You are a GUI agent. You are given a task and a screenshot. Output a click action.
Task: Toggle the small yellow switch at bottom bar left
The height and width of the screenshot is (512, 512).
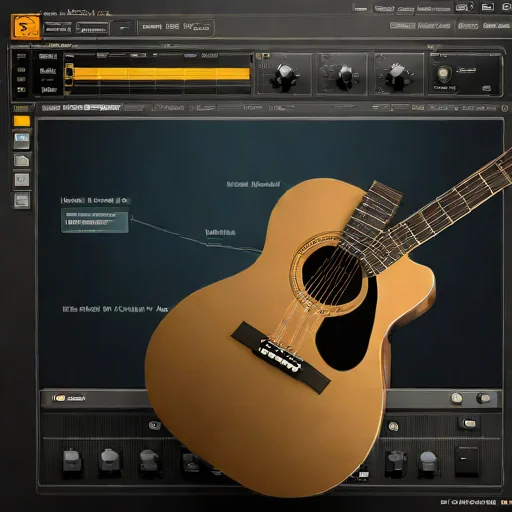coord(60,398)
